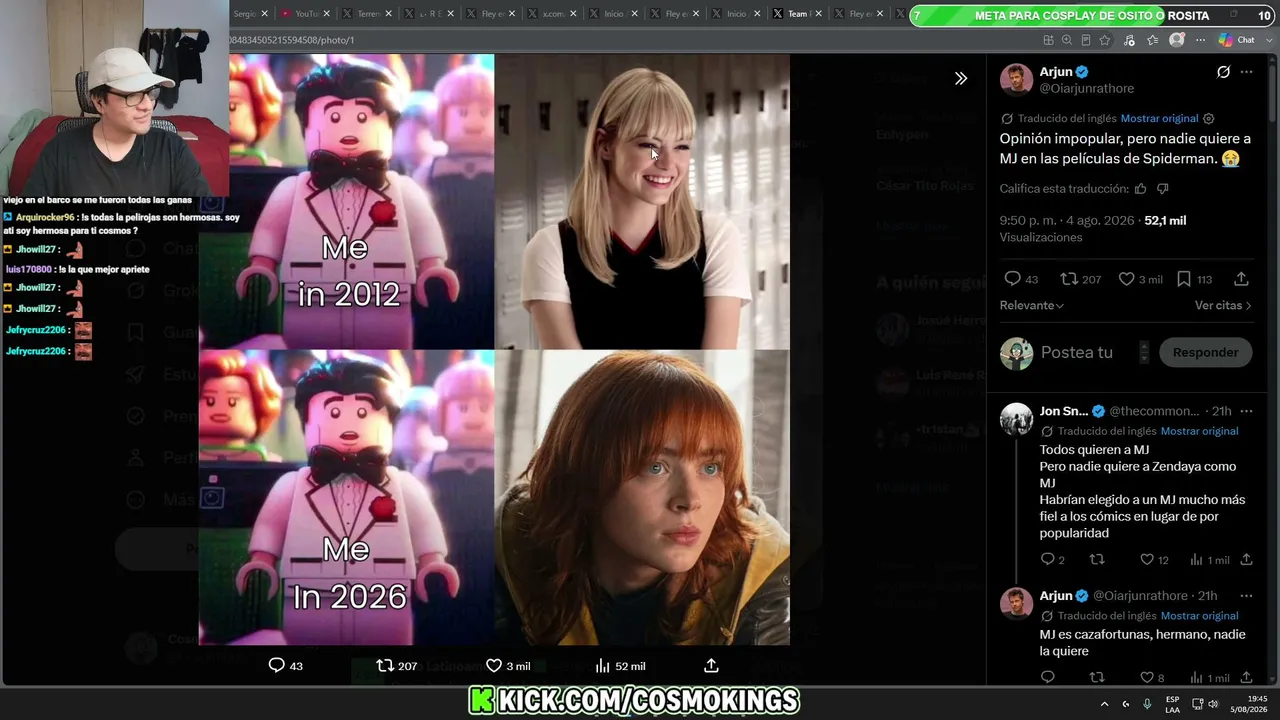Click Mostrar original on Arjun's cazafortunas reply
Image resolution: width=1280 pixels, height=720 pixels.
pyautogui.click(x=1199, y=616)
